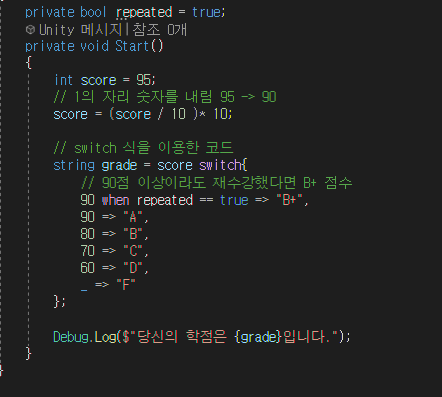Open the '참조 0개' references link
The height and width of the screenshot is (397, 442).
[159, 30]
